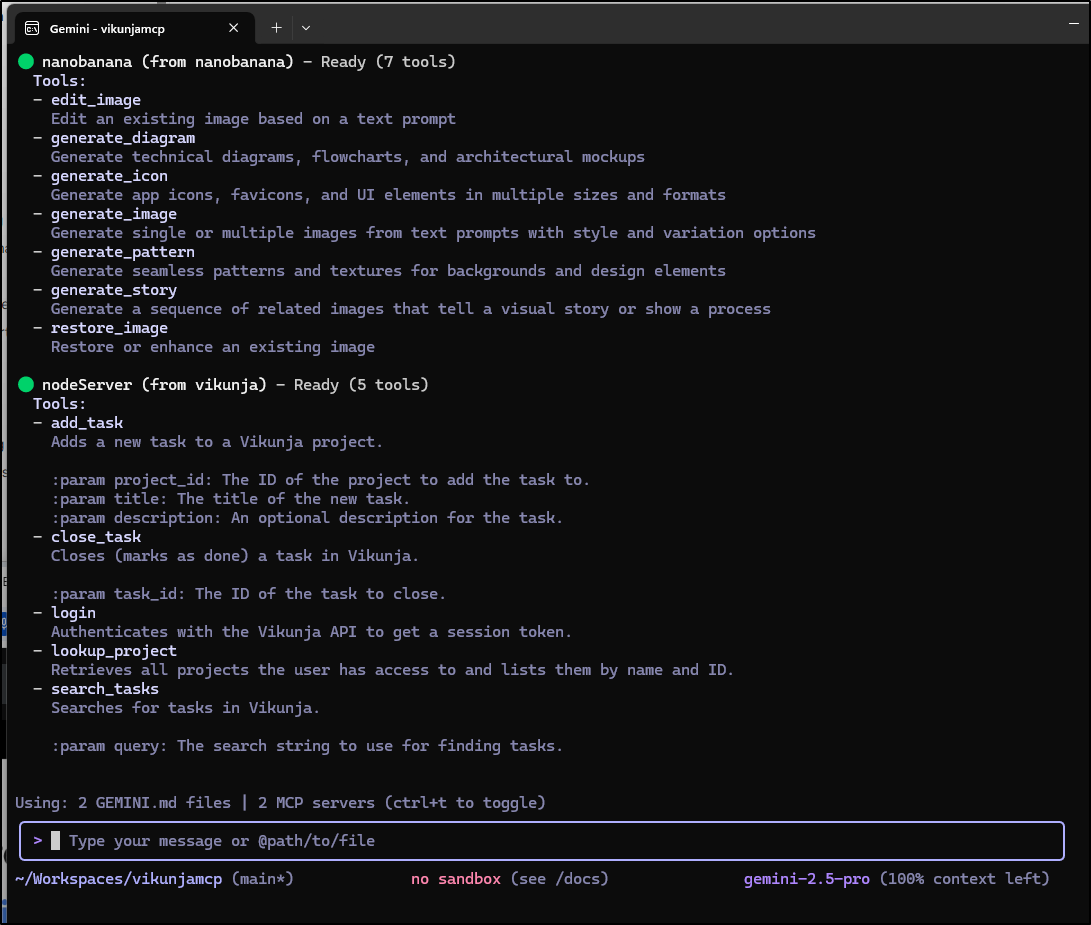
Task: Click the generate_icon tool entry
Action: point(109,176)
